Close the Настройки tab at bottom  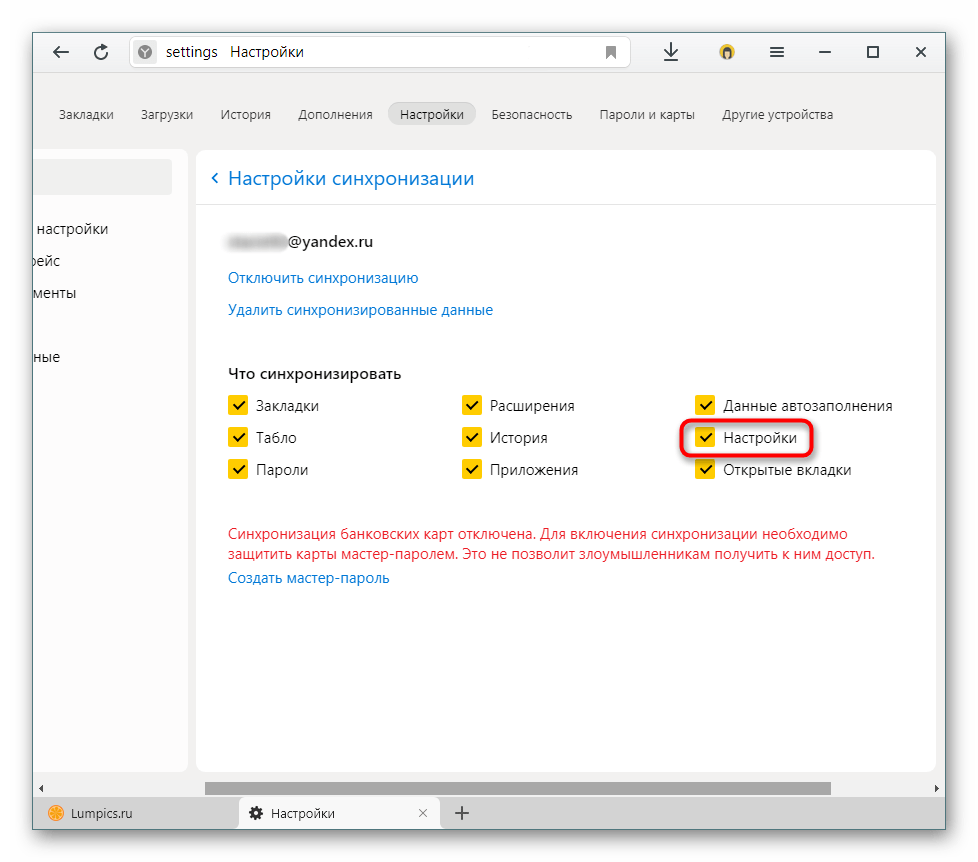pyautogui.click(x=423, y=813)
